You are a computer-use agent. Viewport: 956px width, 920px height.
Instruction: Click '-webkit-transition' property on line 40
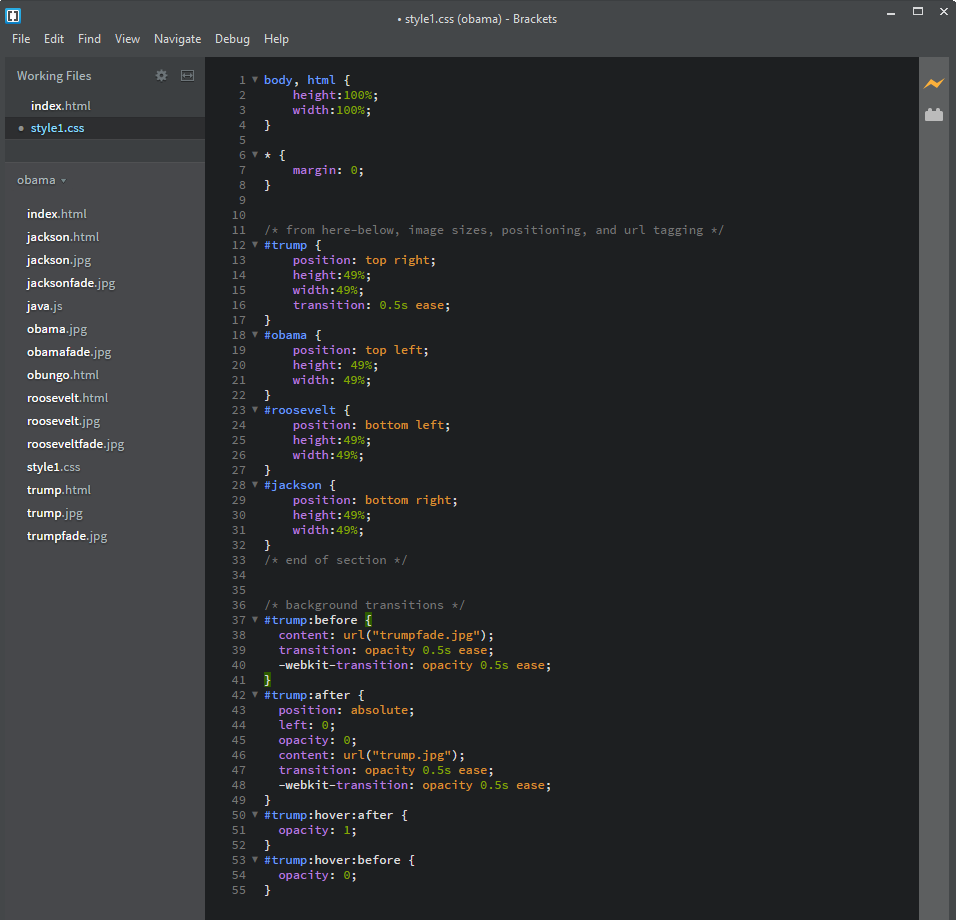(x=343, y=665)
